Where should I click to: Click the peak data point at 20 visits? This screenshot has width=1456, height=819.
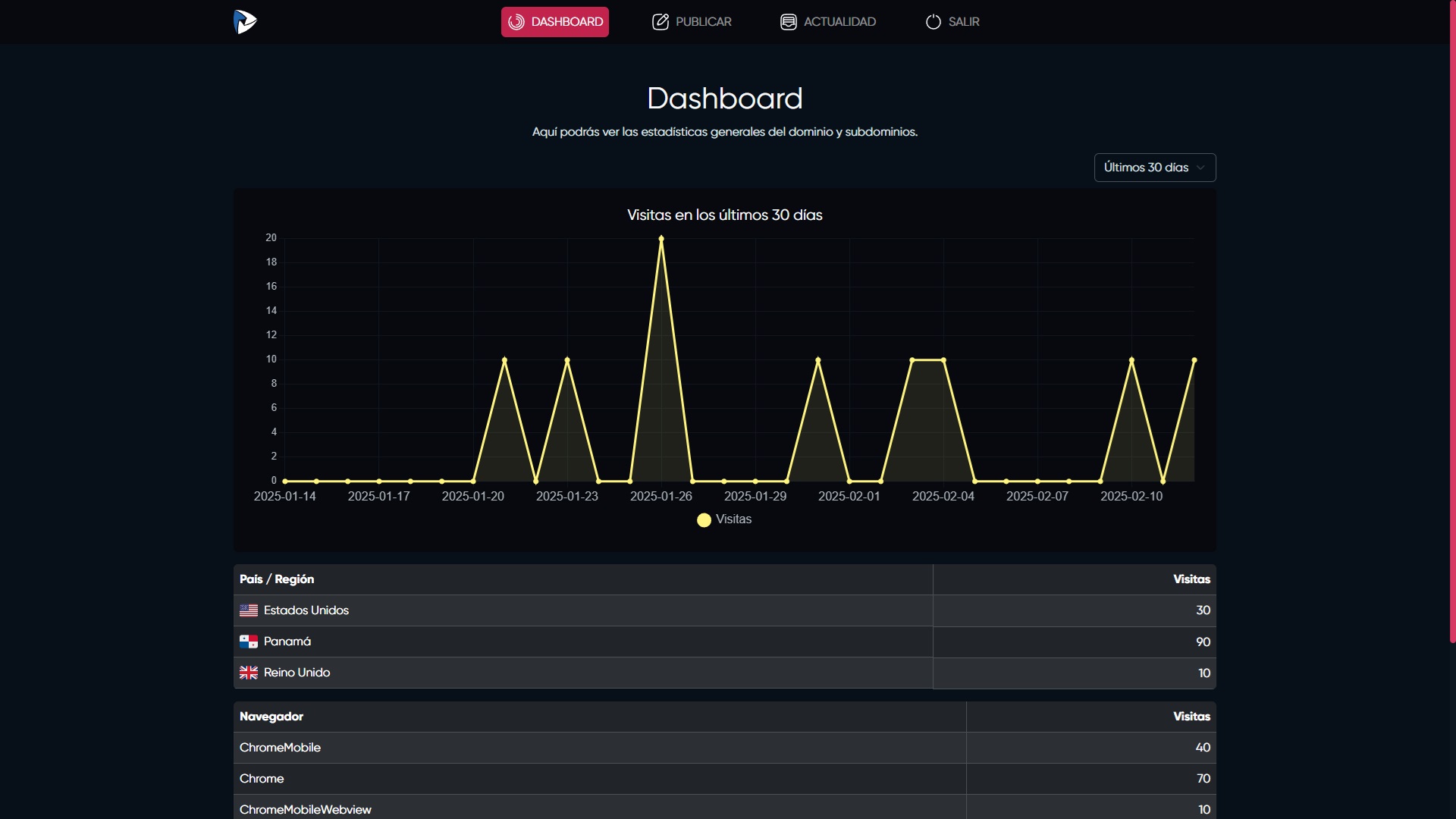click(661, 238)
